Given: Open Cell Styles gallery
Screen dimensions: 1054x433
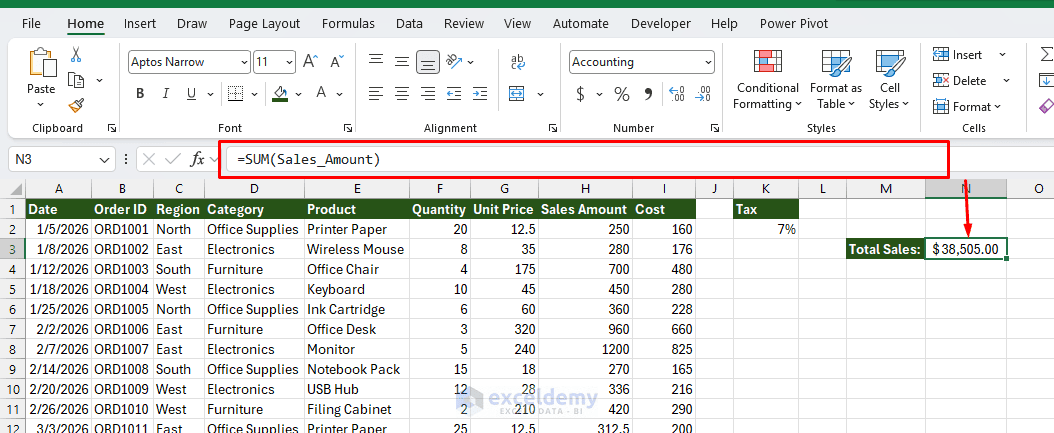Looking at the screenshot, I should pos(889,79).
